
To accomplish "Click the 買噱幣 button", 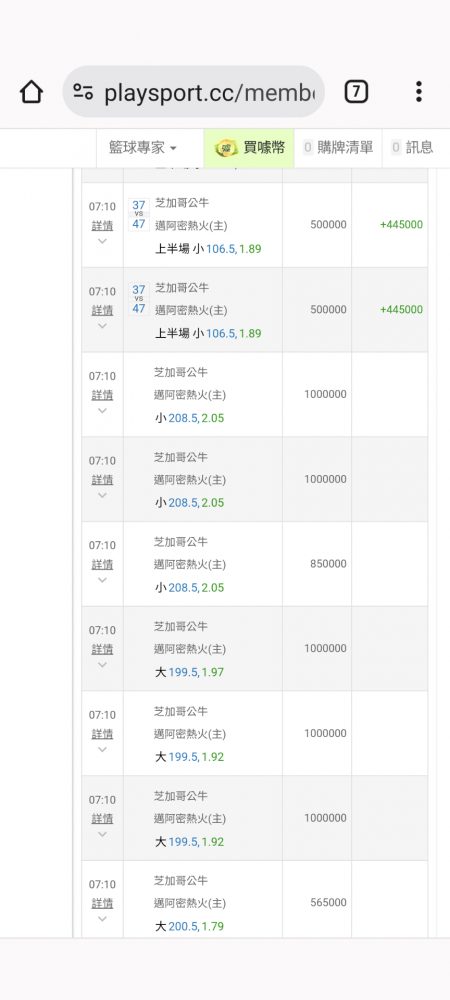I will click(x=249, y=148).
